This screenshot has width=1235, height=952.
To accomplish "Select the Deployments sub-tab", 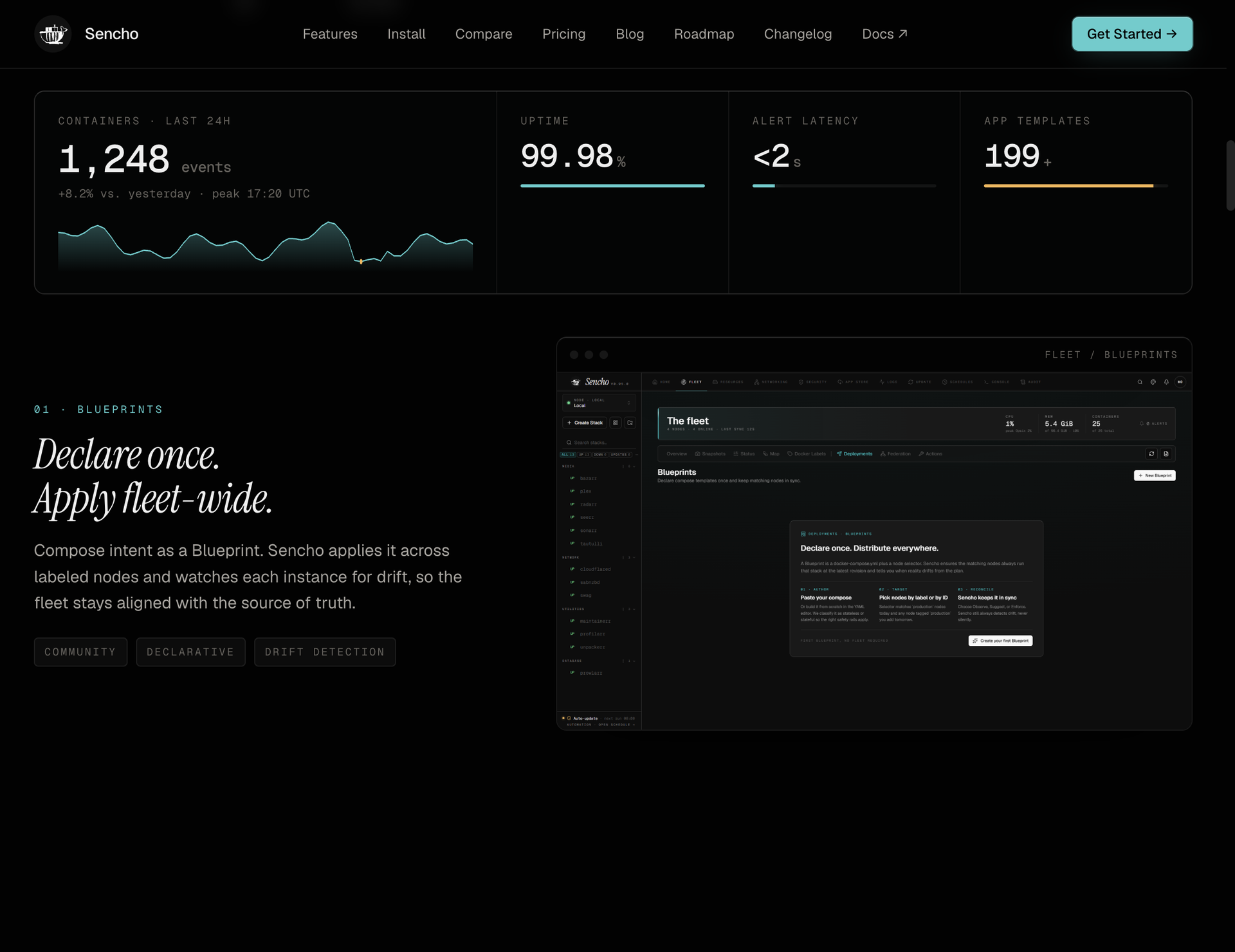I will tap(854, 454).
